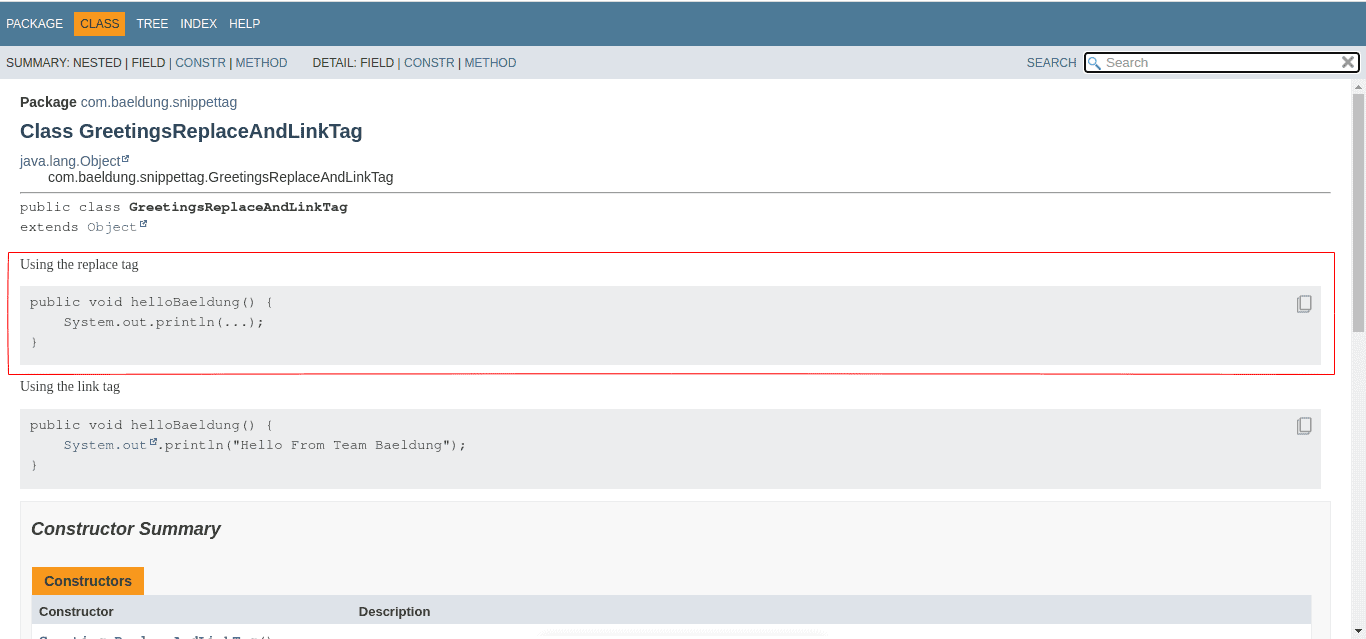Click 'System.out.println(...);' code line
The height and width of the screenshot is (639, 1366).
(164, 322)
